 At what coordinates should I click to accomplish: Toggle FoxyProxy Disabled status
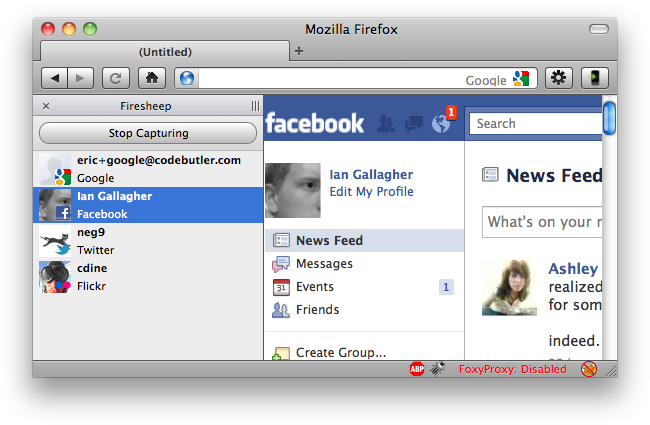click(512, 369)
